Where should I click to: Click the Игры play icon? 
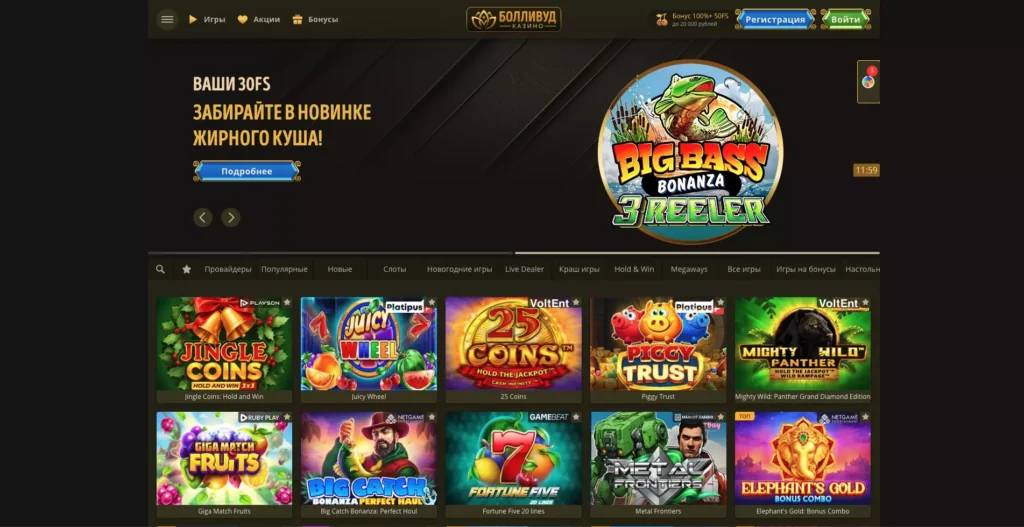point(193,20)
